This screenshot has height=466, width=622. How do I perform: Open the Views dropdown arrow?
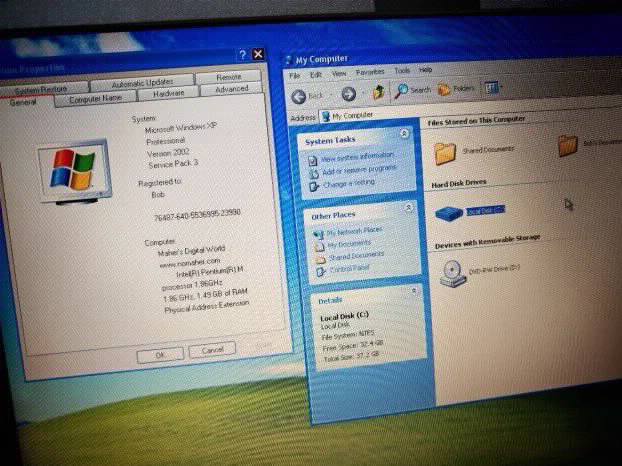click(501, 86)
